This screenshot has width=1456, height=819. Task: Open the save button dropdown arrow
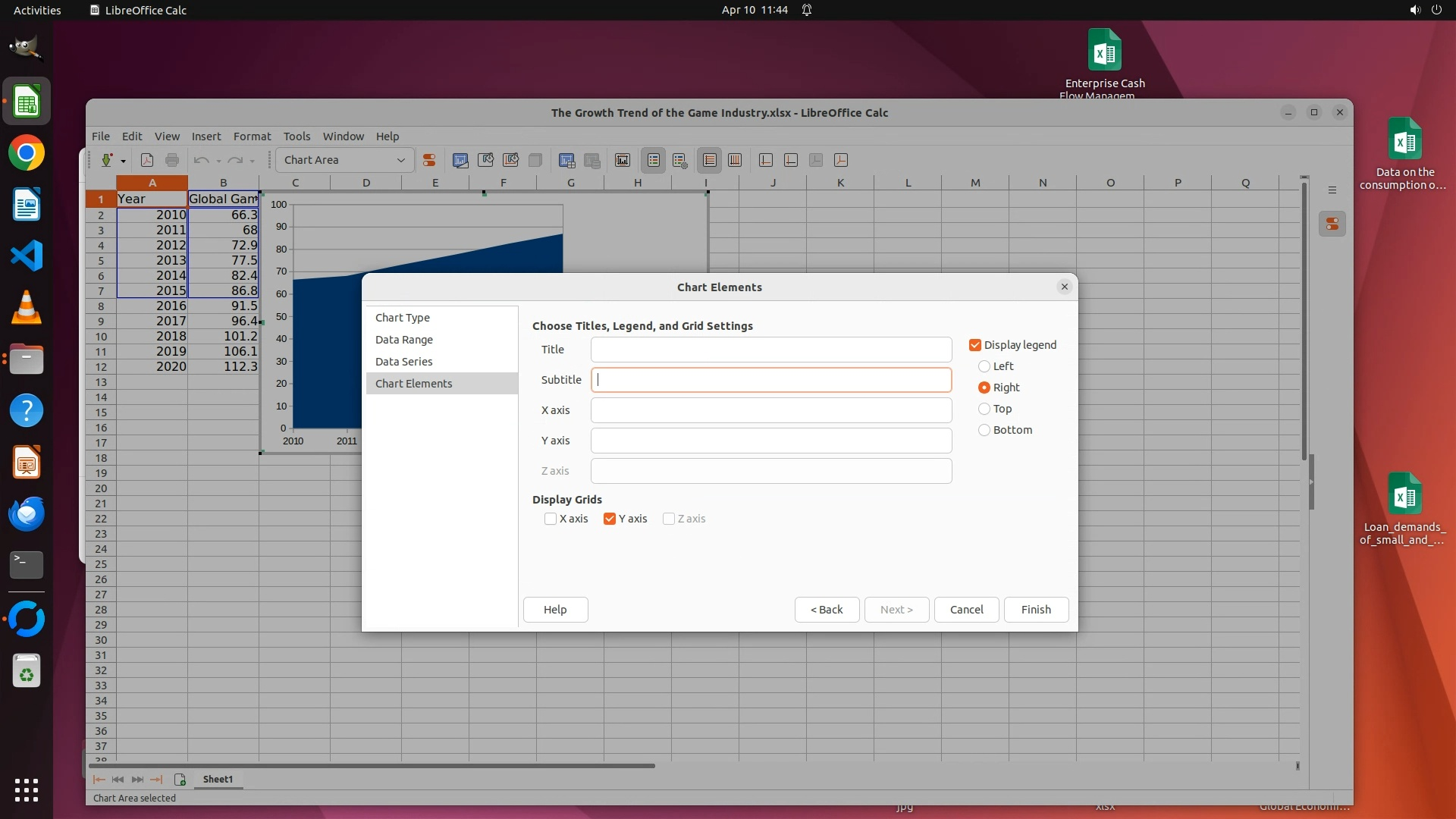tap(123, 161)
